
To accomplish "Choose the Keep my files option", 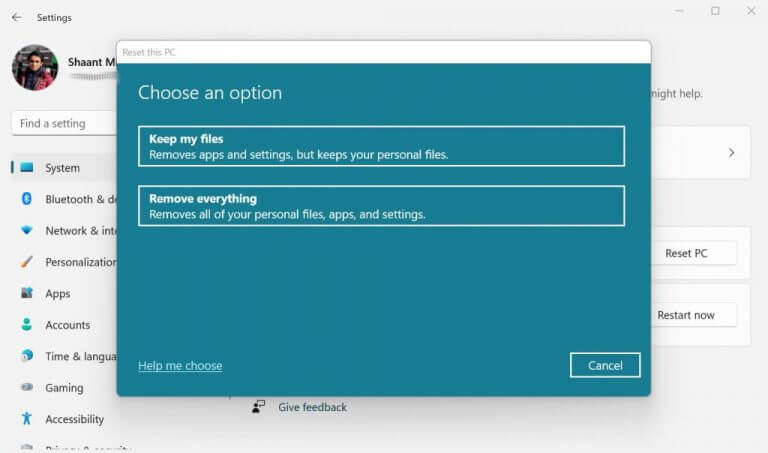I will [381, 146].
